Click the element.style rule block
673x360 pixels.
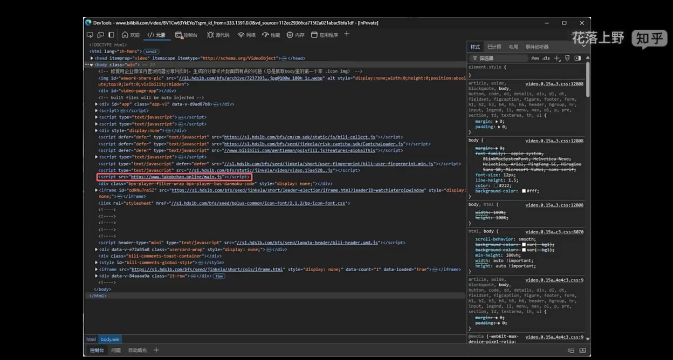525,70
